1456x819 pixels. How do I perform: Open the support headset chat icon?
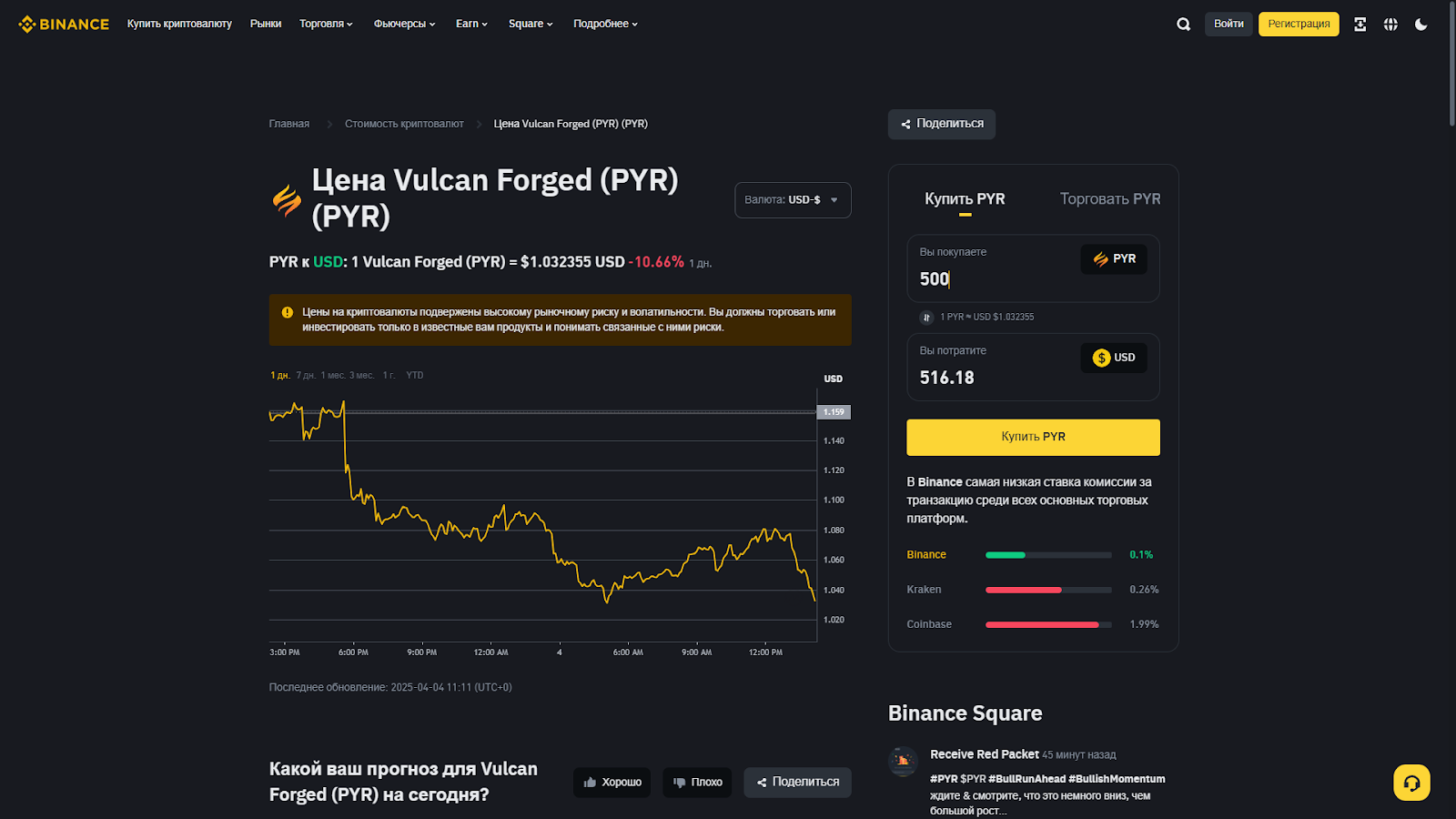1411,783
